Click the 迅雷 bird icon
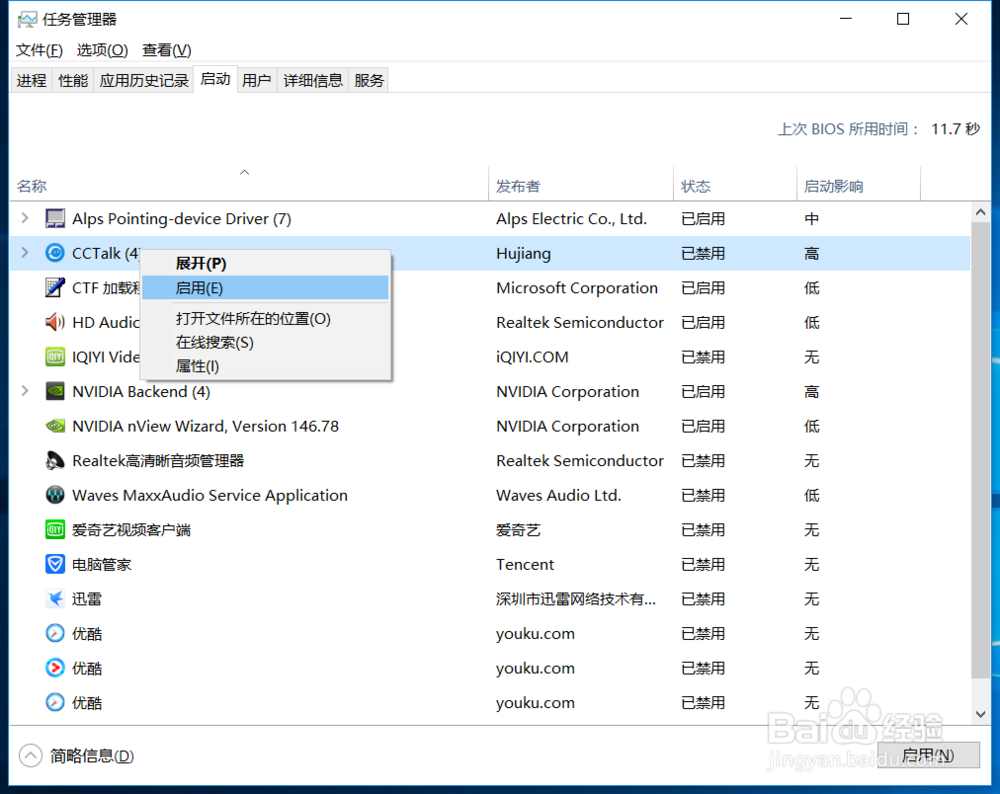The height and width of the screenshot is (794, 1000). 55,598
